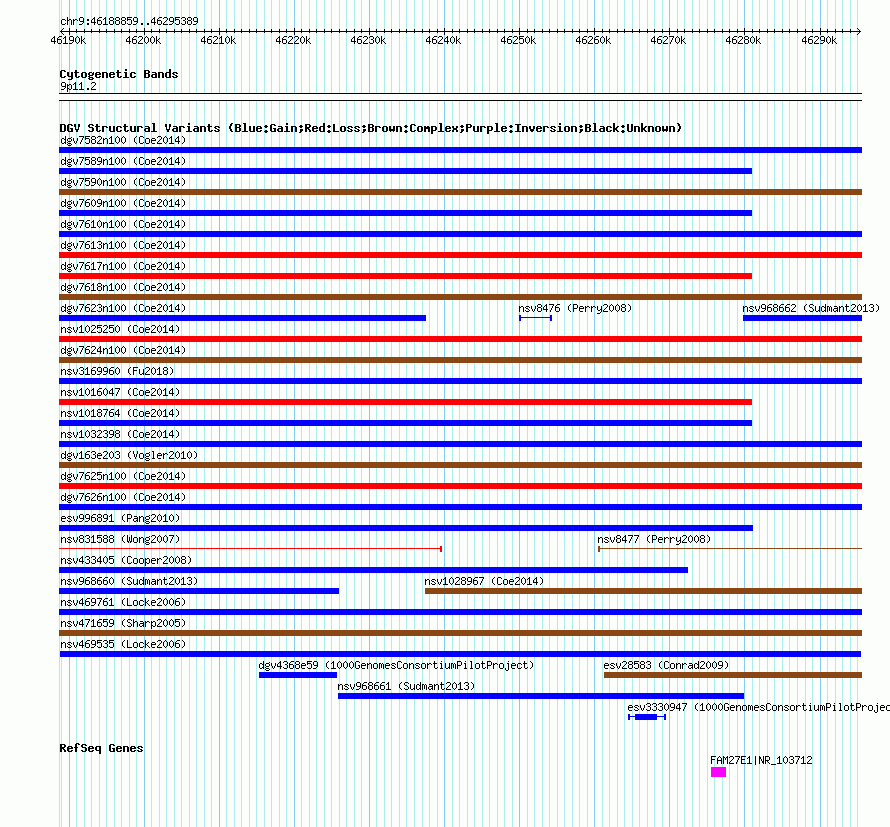Select the dgv7610n100 (Coe2014) label

(123, 224)
